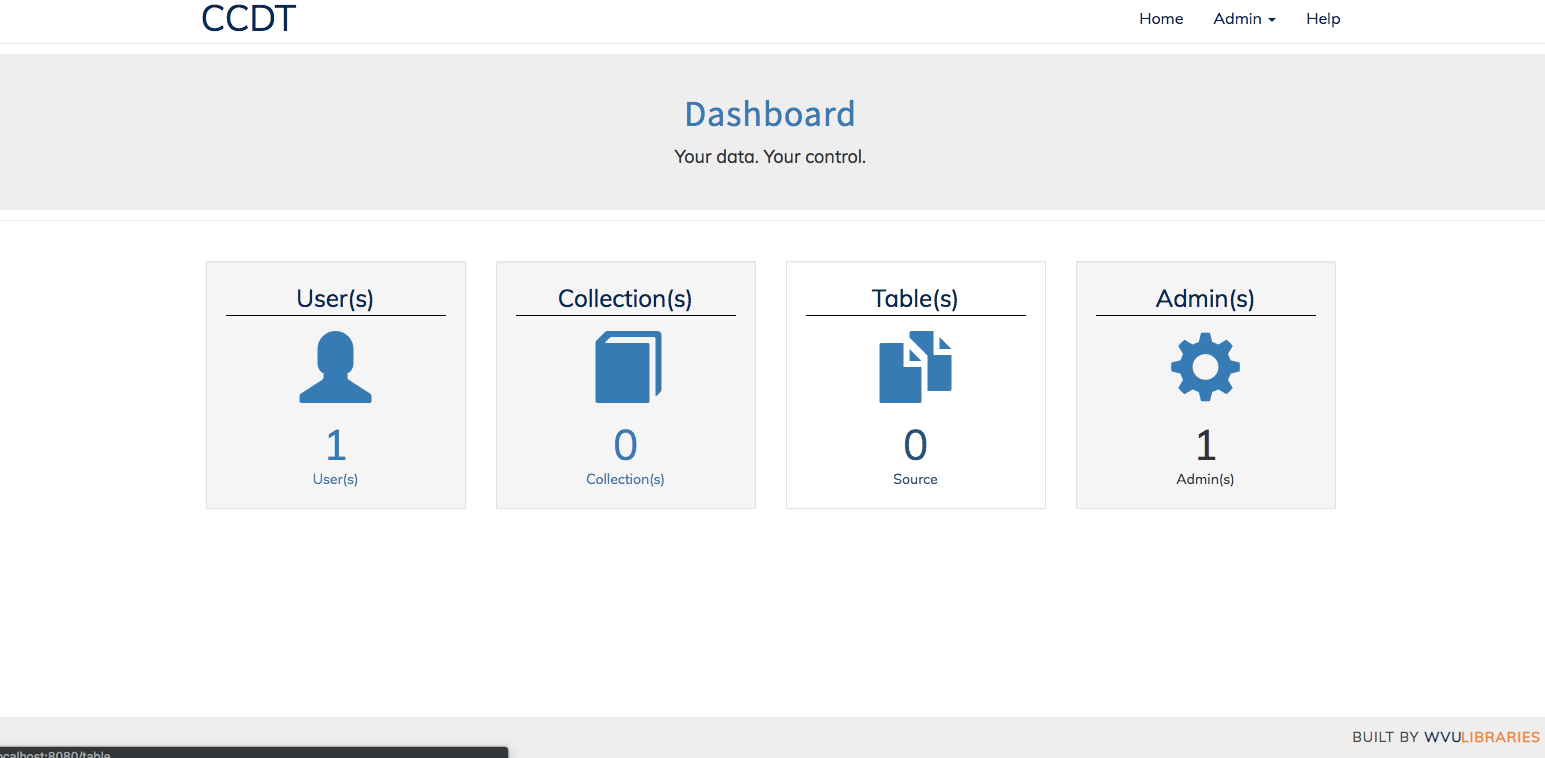Select the User(s) dashboard card
1545x758 pixels.
tap(335, 385)
